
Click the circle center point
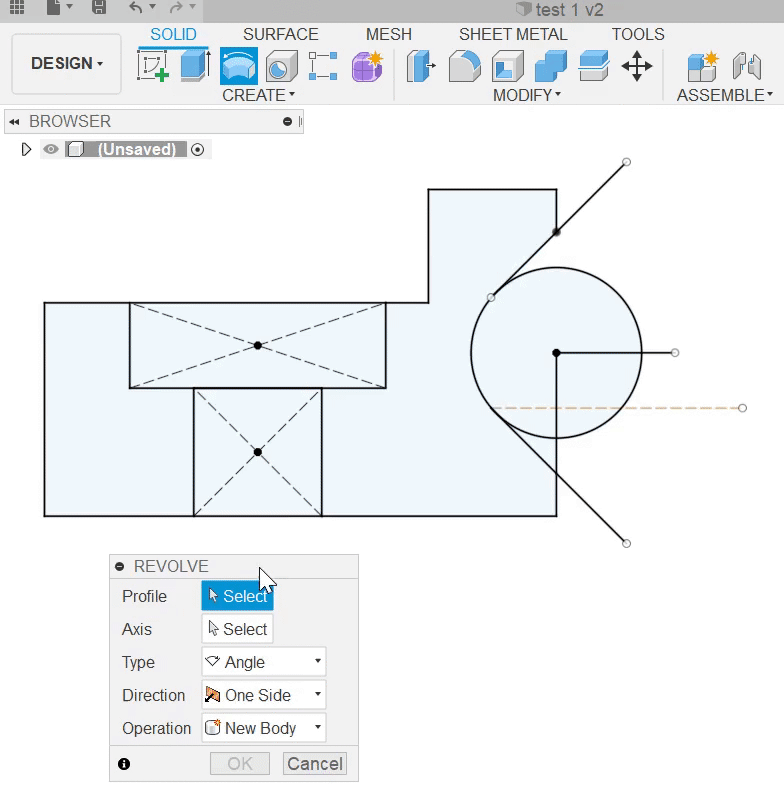[x=556, y=353]
